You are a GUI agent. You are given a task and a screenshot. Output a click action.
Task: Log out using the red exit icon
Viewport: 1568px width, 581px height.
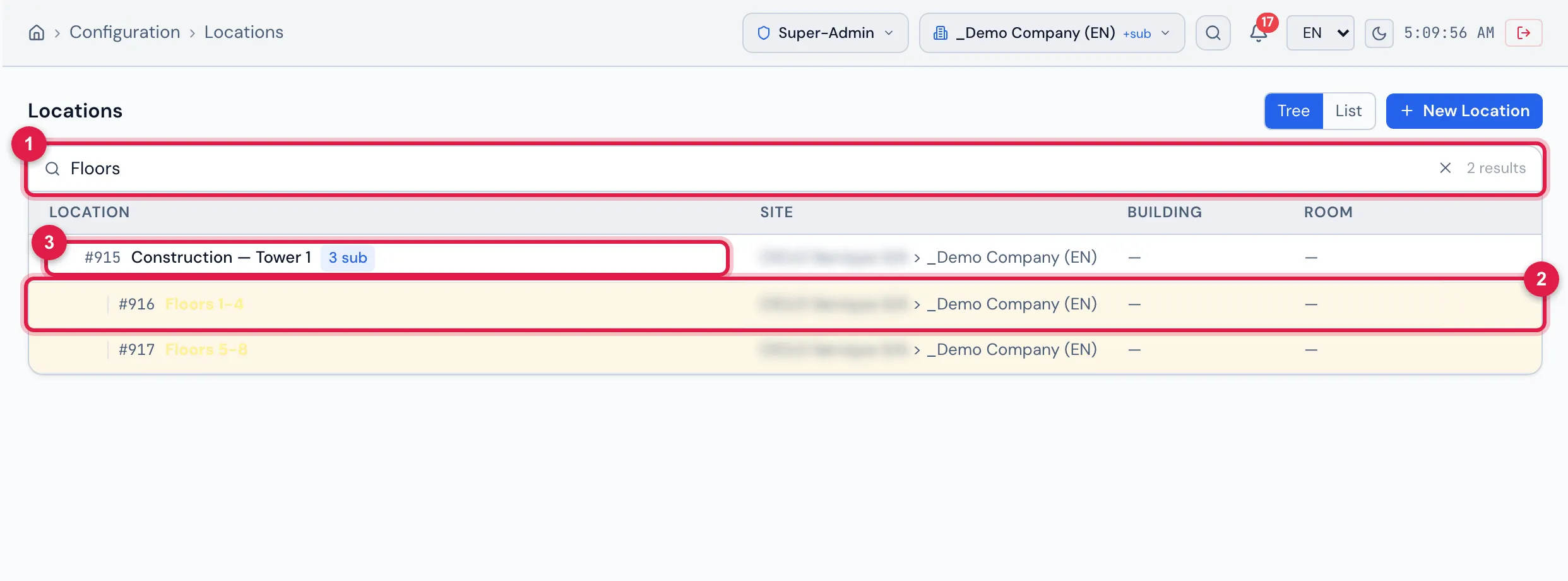click(x=1524, y=33)
